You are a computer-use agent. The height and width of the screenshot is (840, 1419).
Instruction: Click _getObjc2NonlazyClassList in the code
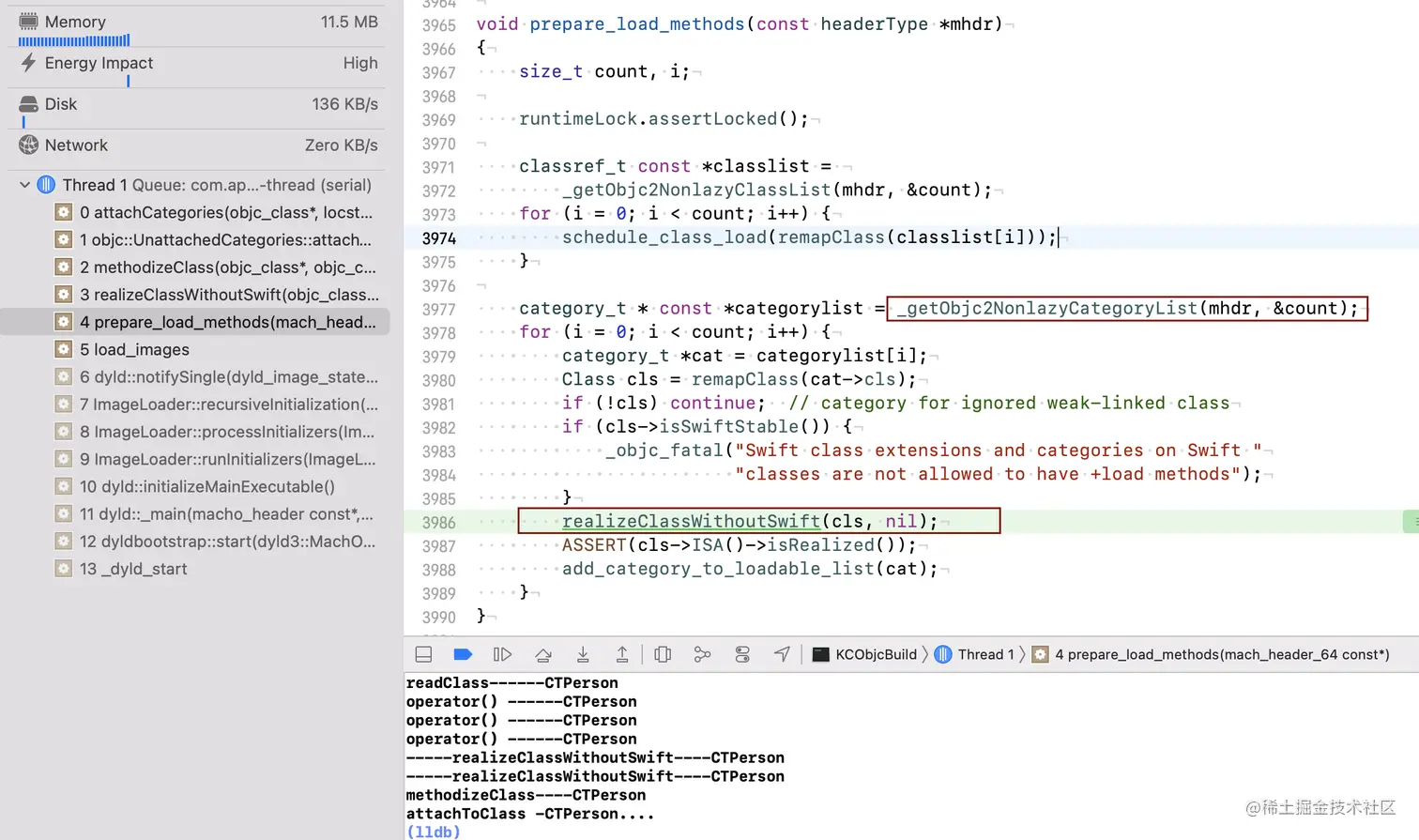[x=696, y=190]
